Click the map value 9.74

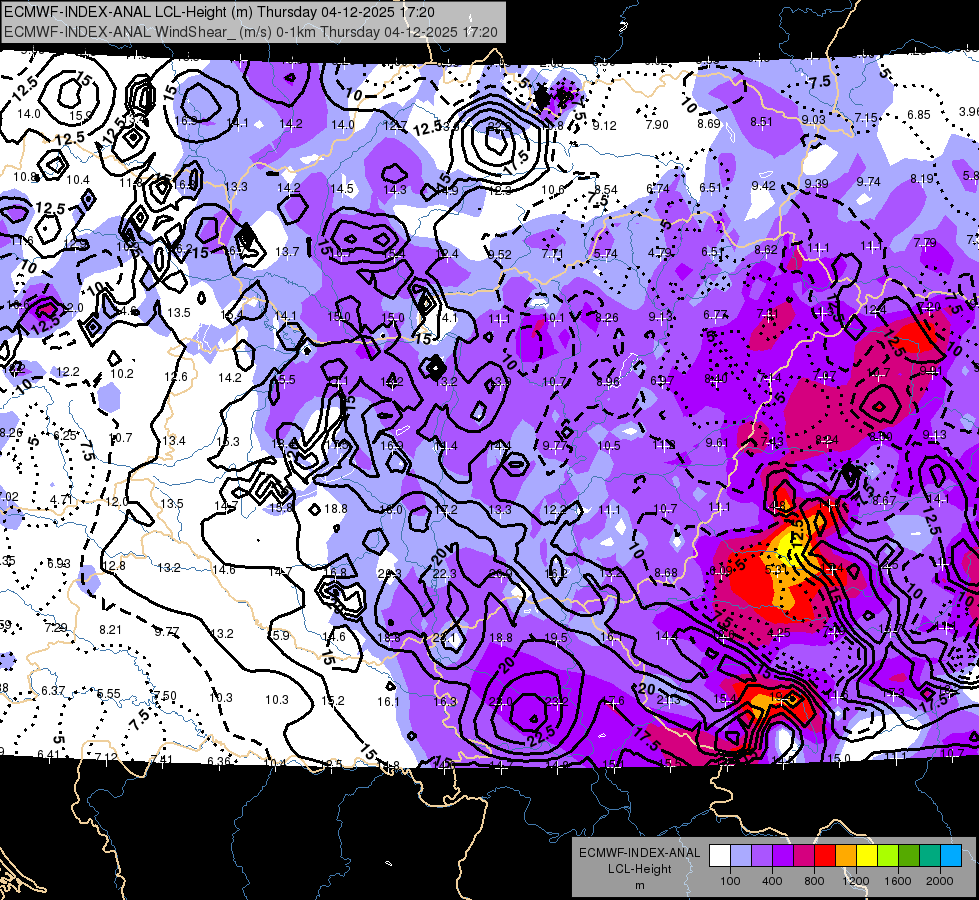(868, 181)
